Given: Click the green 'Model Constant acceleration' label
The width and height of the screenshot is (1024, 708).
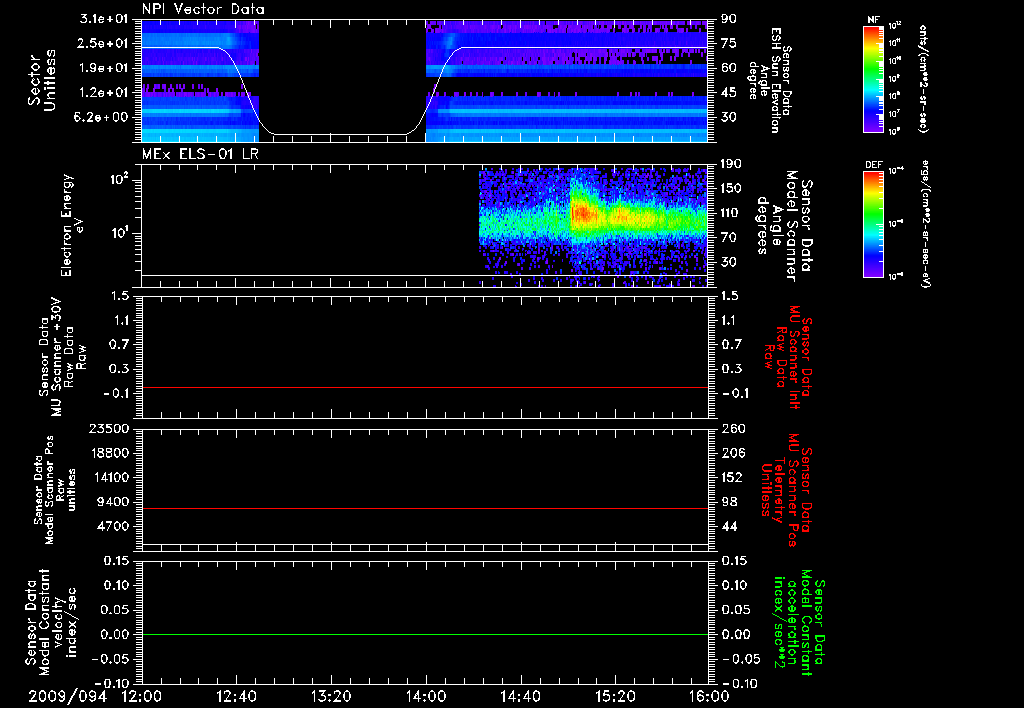Looking at the screenshot, I should (x=800, y=623).
